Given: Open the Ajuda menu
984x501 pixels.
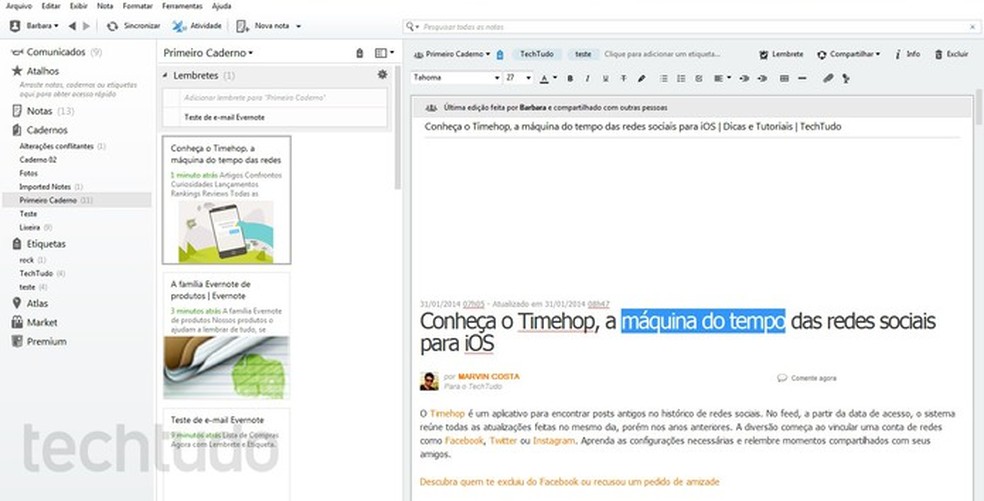Looking at the screenshot, I should [x=222, y=6].
